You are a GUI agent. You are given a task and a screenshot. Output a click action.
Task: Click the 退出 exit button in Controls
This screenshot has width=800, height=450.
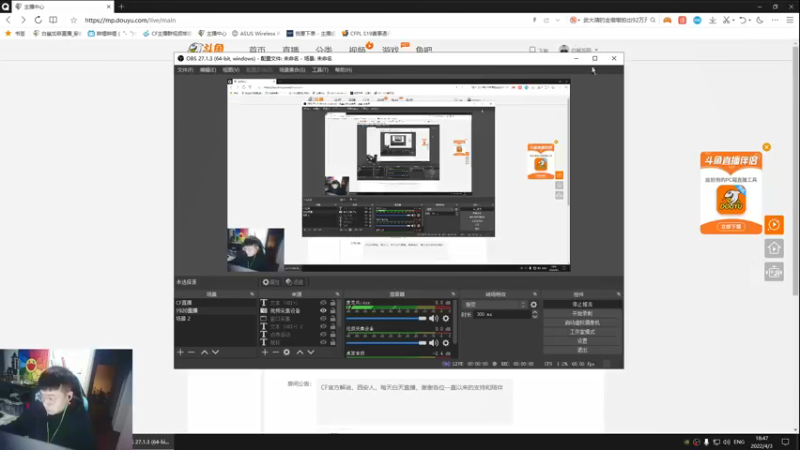point(582,350)
